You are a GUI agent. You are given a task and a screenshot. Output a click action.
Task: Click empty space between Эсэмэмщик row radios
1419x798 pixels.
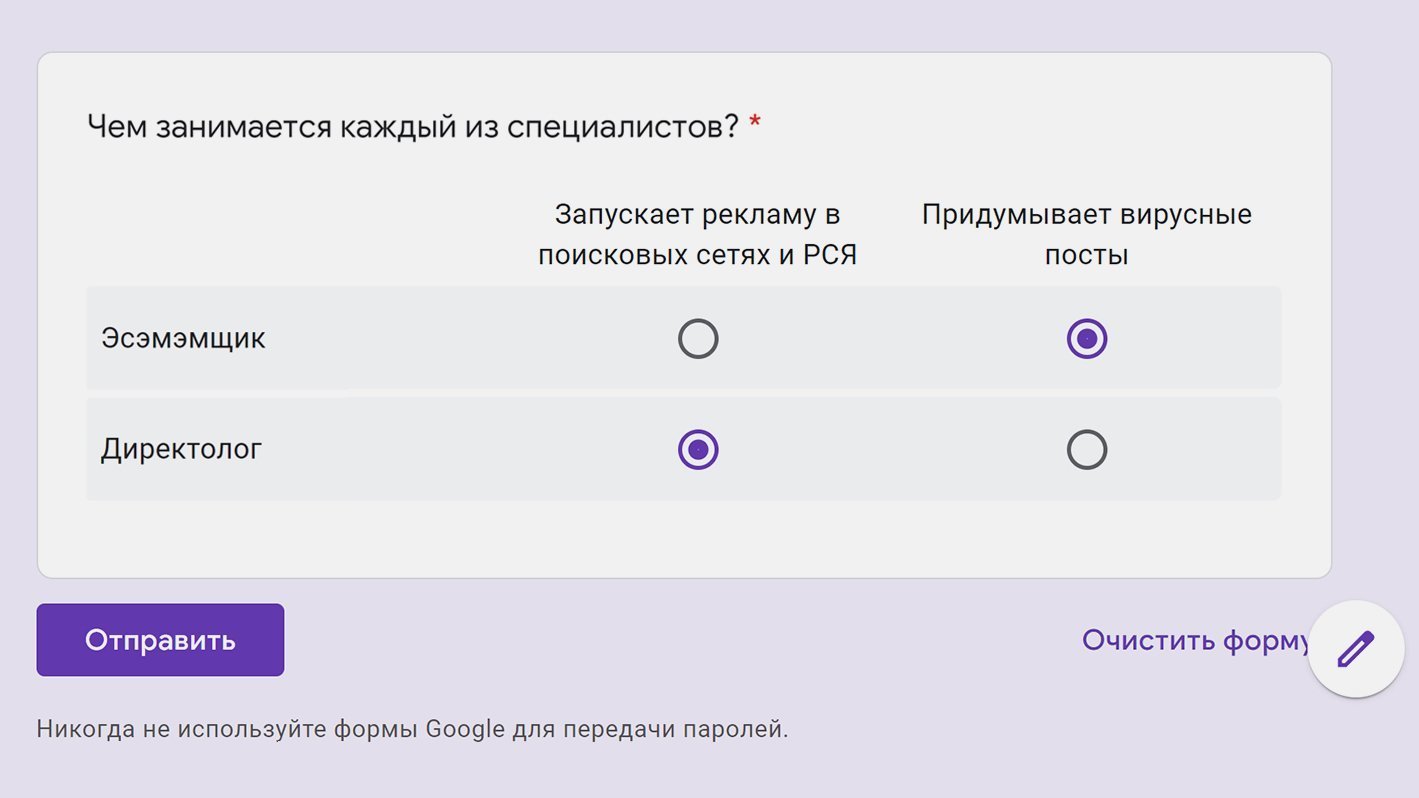point(892,339)
